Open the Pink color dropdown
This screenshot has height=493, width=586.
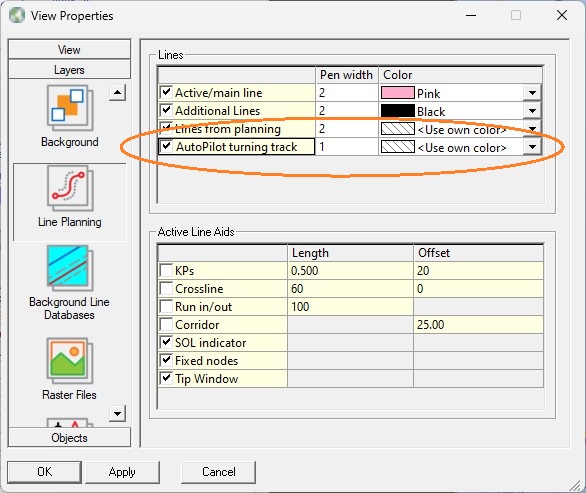532,93
